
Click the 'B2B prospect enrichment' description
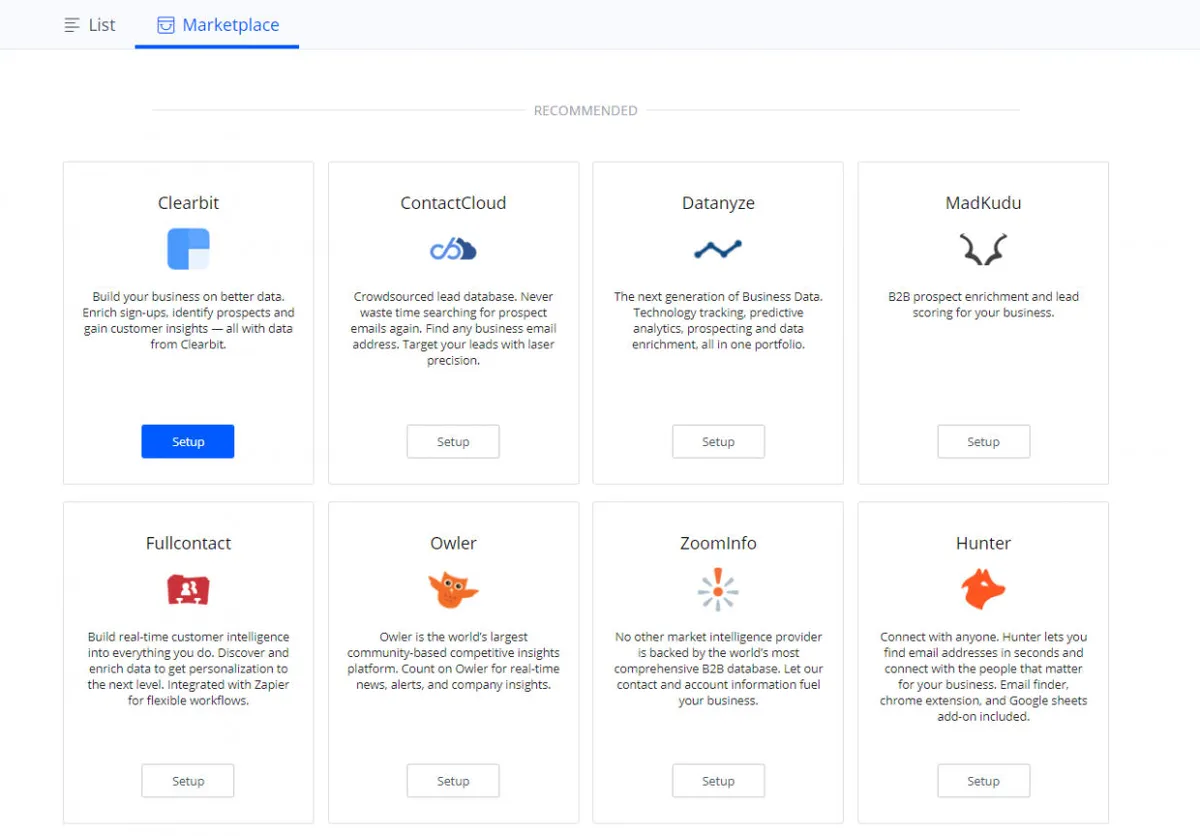[983, 304]
